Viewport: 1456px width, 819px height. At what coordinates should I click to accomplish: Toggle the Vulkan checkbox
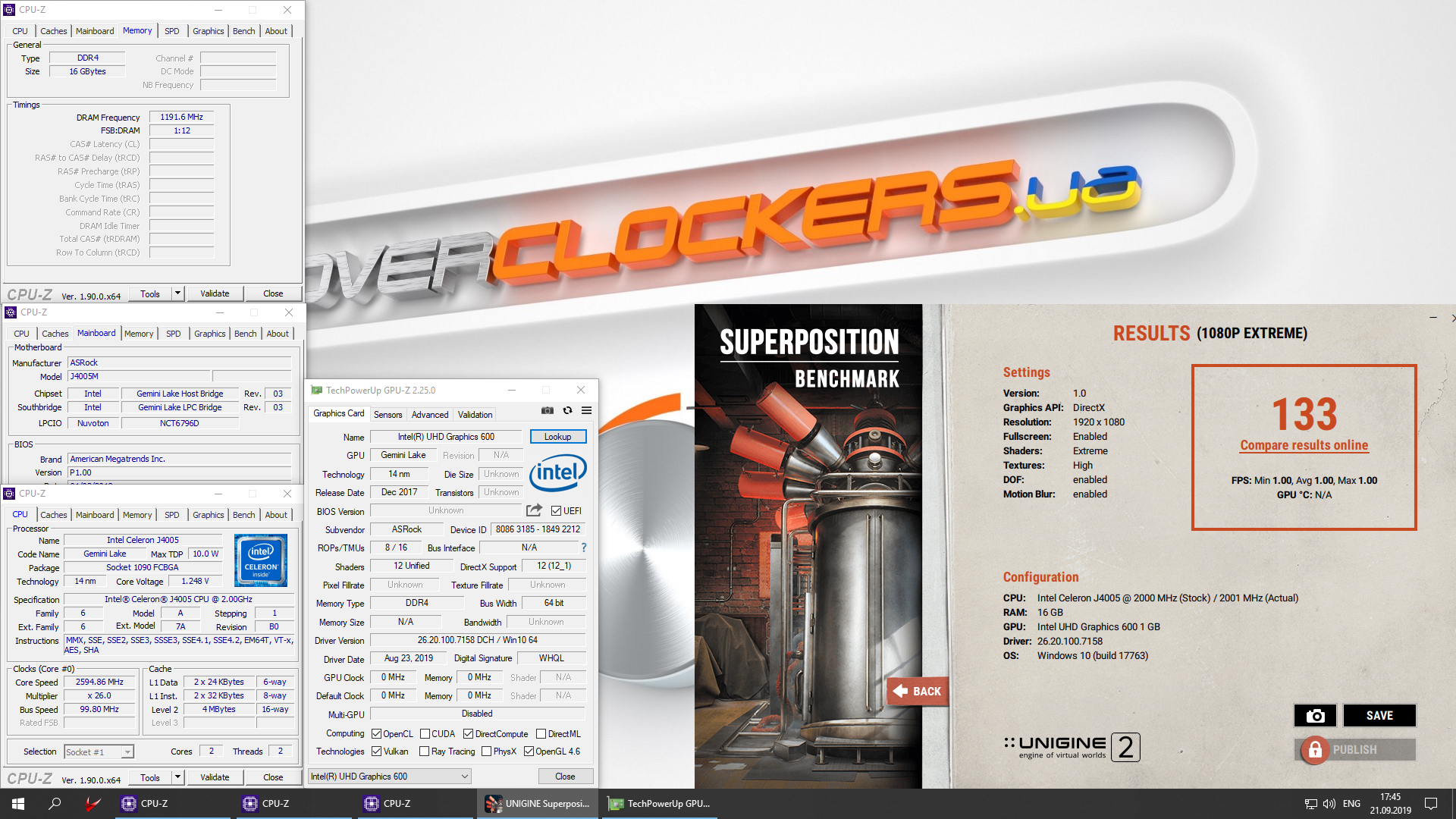pyautogui.click(x=377, y=752)
